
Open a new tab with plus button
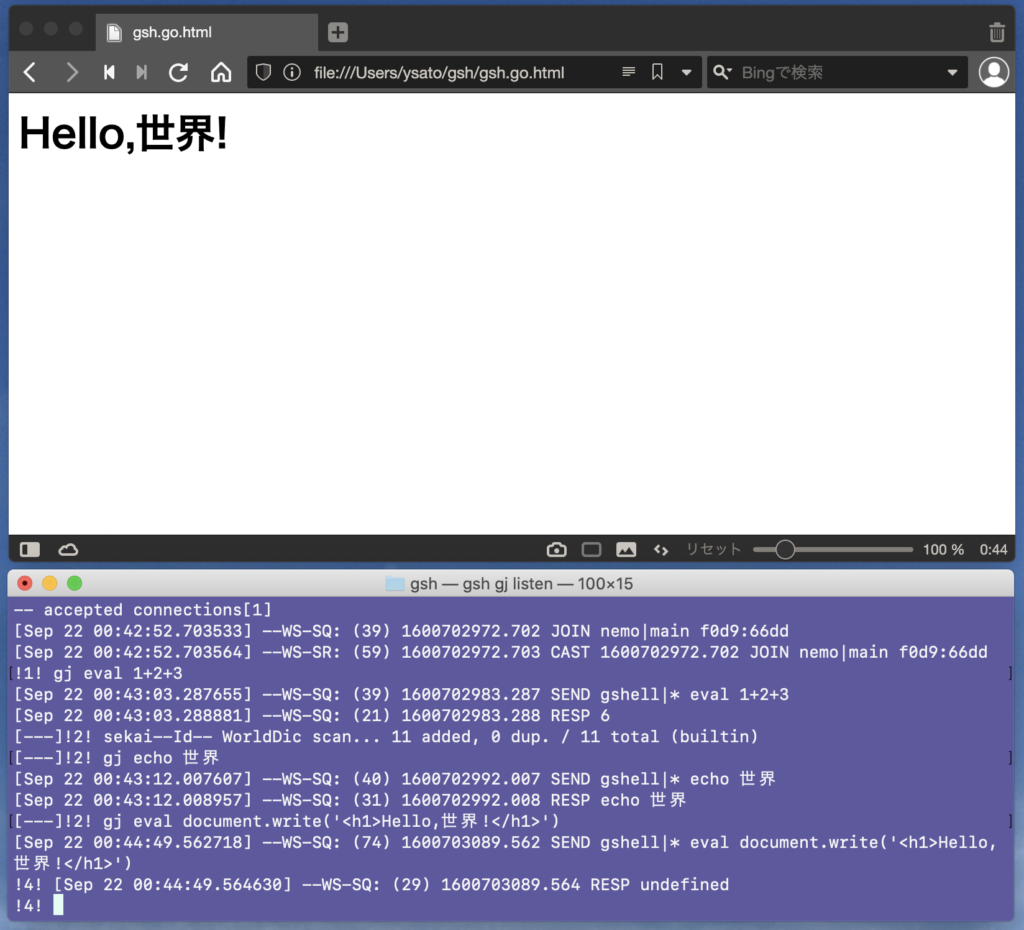(x=338, y=32)
